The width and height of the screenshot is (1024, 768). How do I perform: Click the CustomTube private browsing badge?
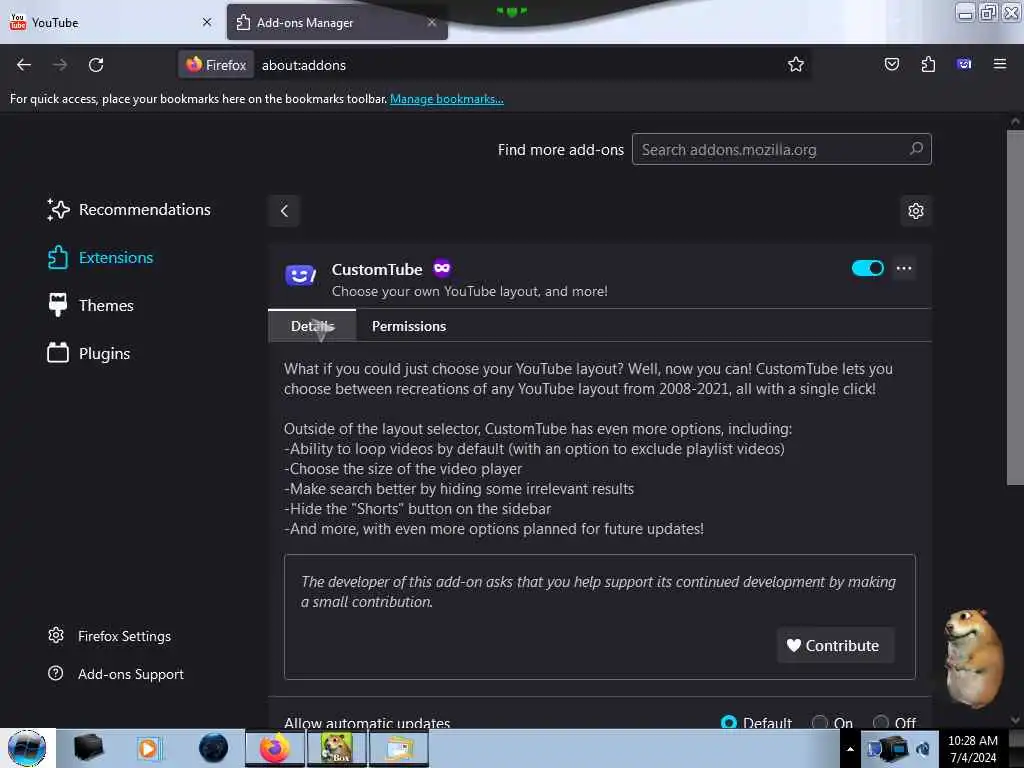(442, 268)
